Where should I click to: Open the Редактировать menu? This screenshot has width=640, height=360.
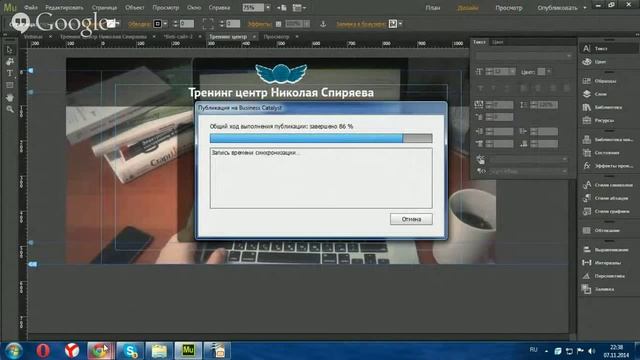pos(64,7)
